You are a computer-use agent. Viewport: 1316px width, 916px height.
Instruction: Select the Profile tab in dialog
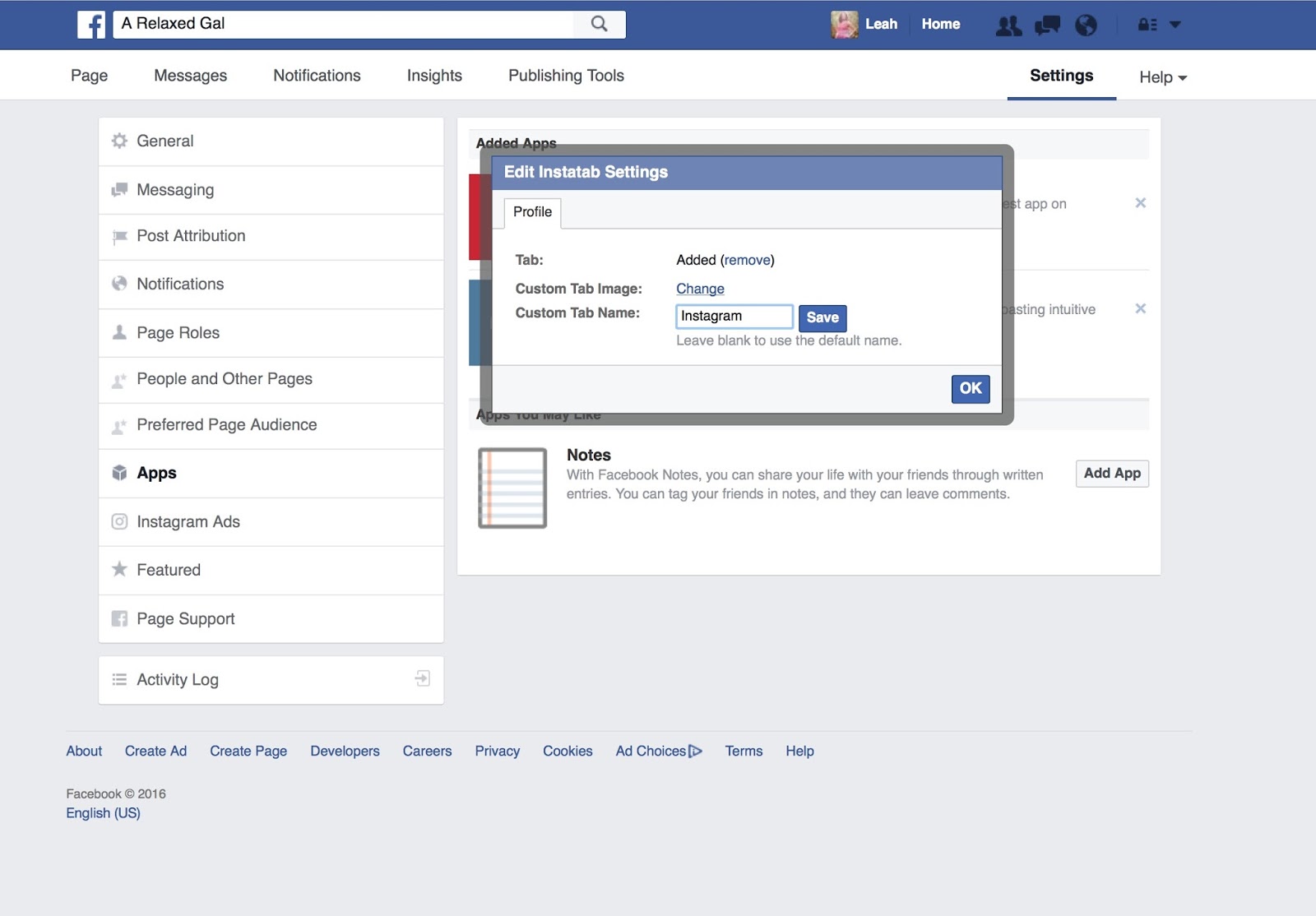click(x=532, y=212)
